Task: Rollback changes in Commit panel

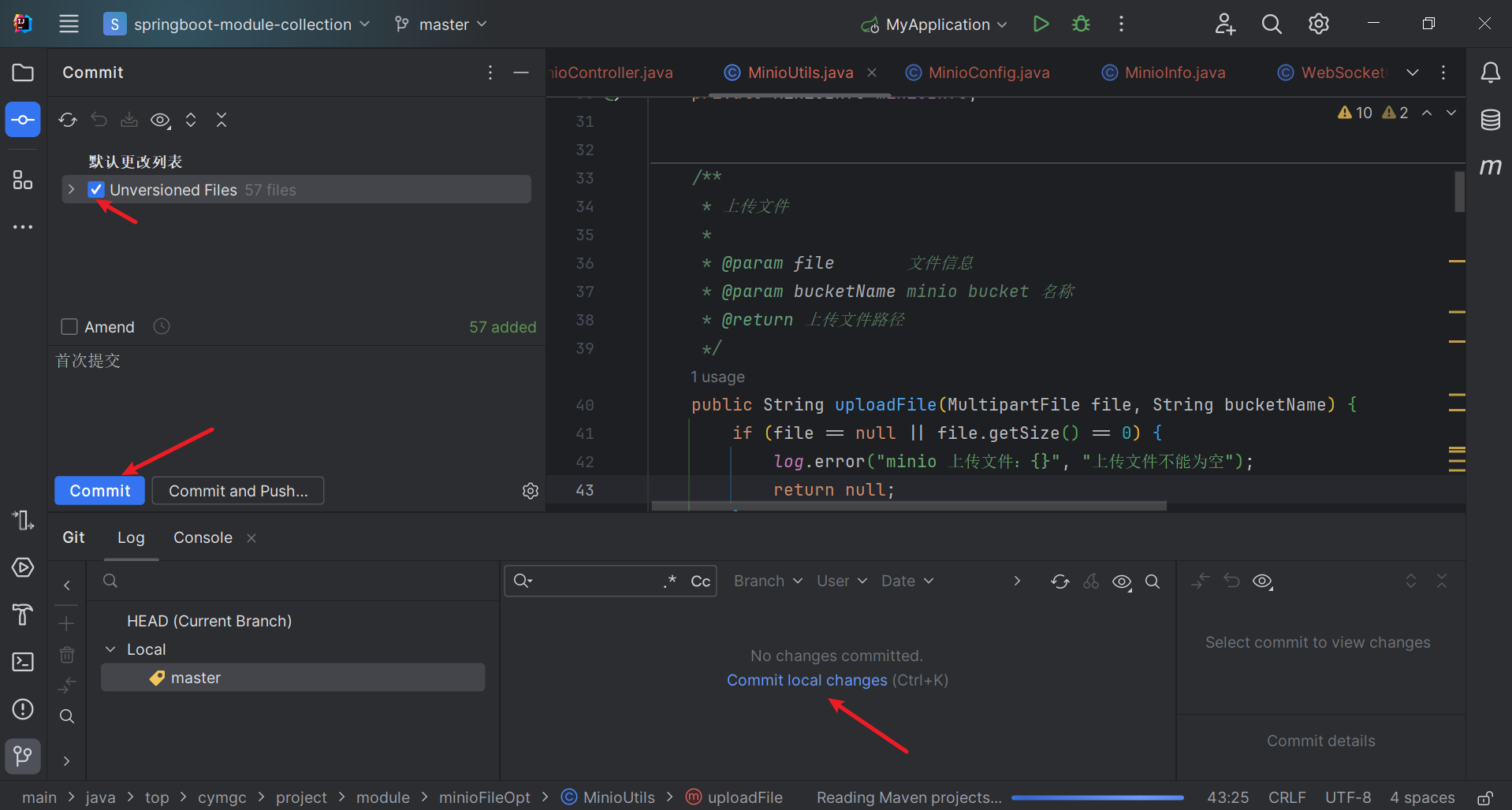Action: (x=99, y=120)
